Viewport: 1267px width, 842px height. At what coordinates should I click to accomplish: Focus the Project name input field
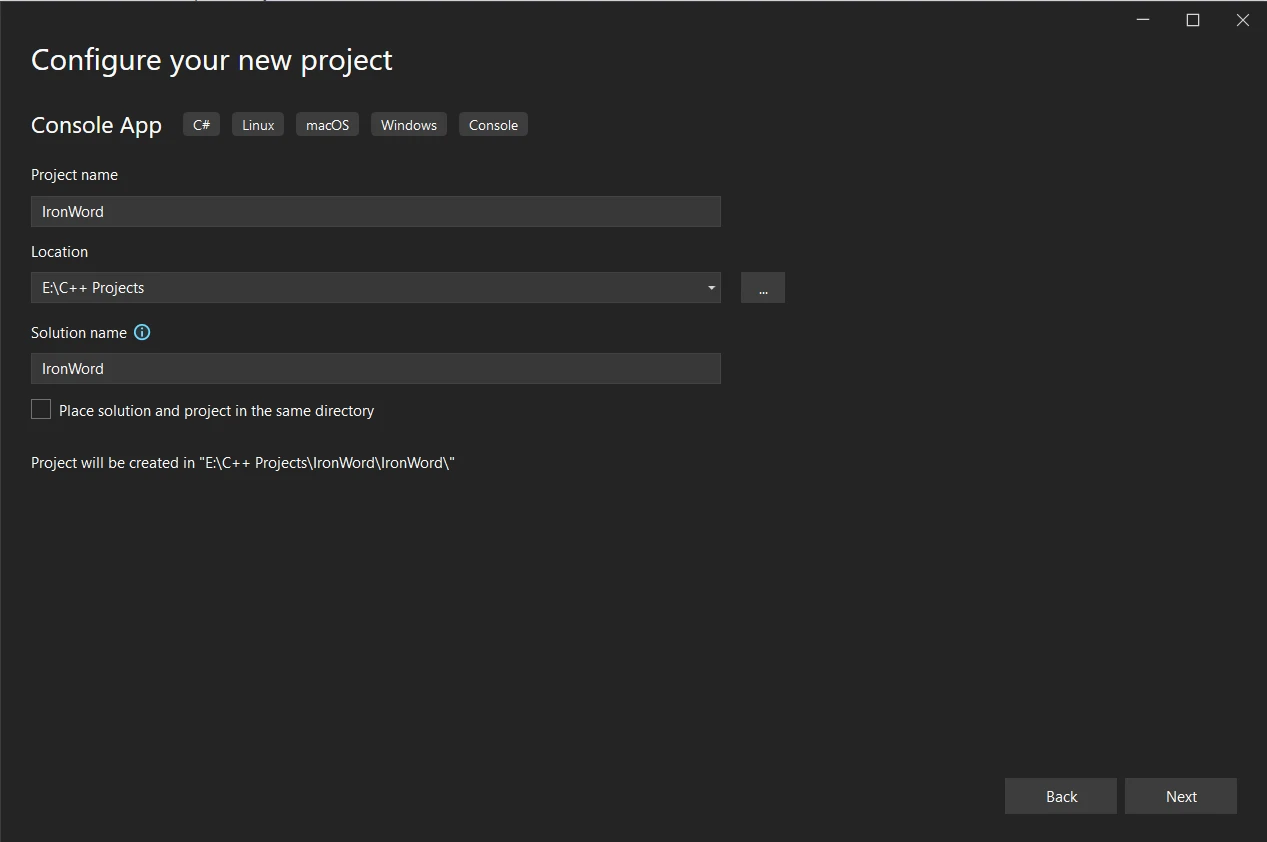[x=375, y=211]
